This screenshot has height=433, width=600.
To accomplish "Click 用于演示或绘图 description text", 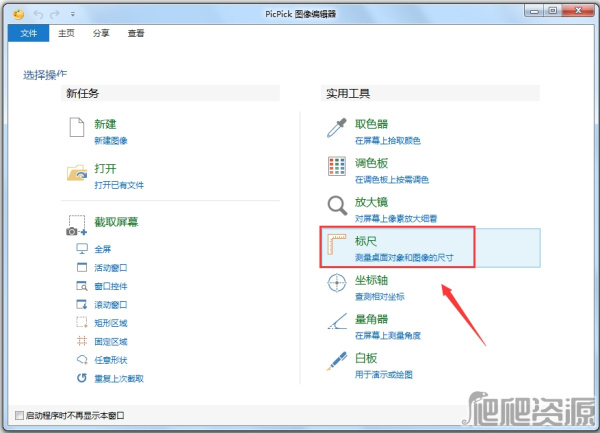I will 384,375.
